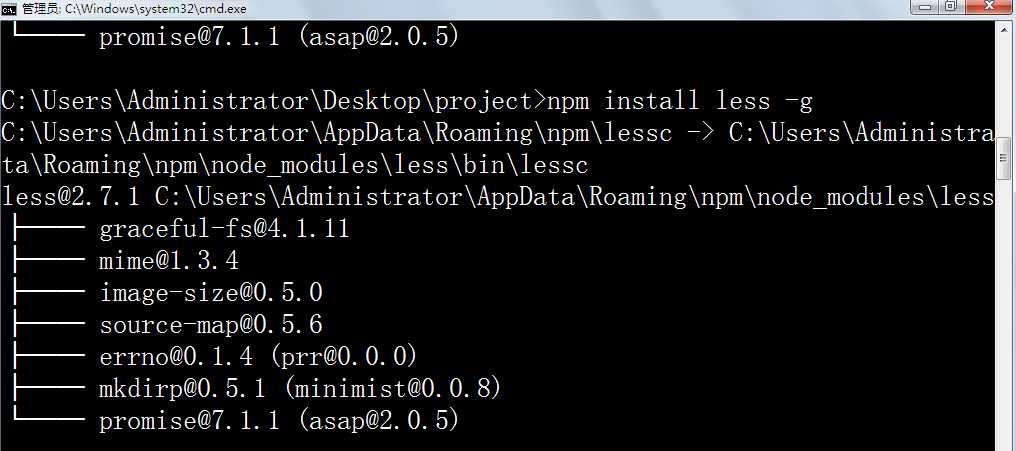Click scrollbar track below the thumb
The image size is (1016, 451).
1005,314
